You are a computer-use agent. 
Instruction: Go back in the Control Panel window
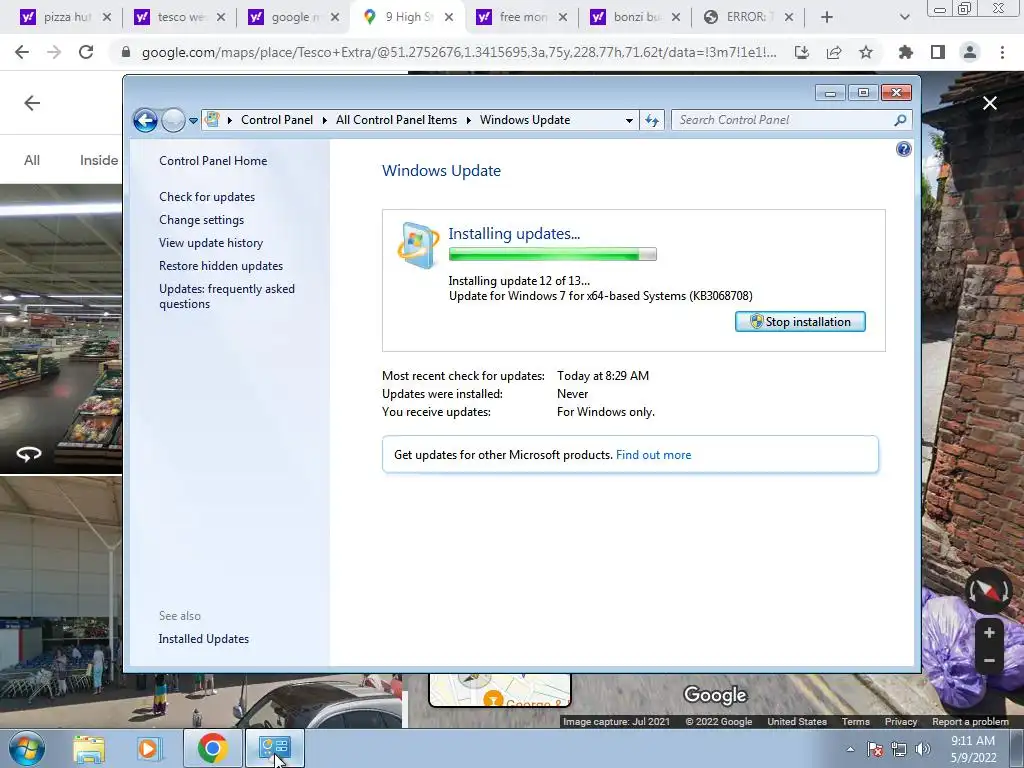[x=145, y=120]
